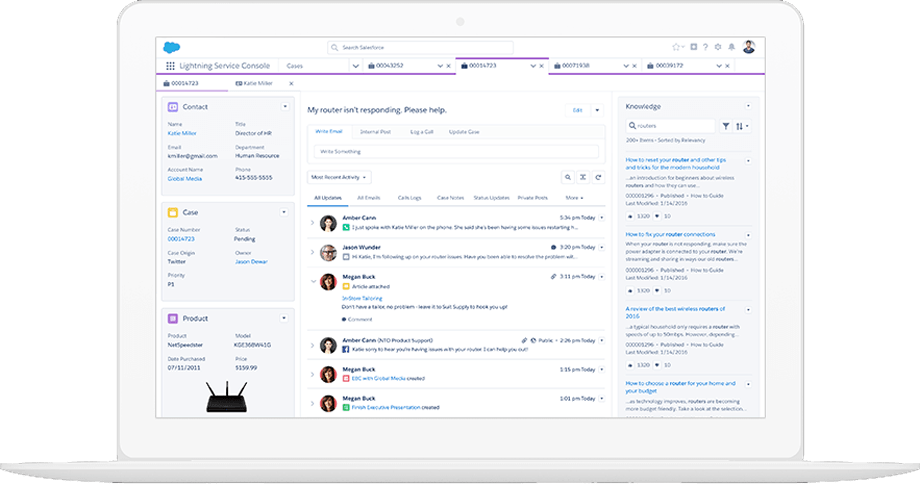This screenshot has width=920, height=484.
Task: Open the user profile avatar
Action: click(x=749, y=47)
